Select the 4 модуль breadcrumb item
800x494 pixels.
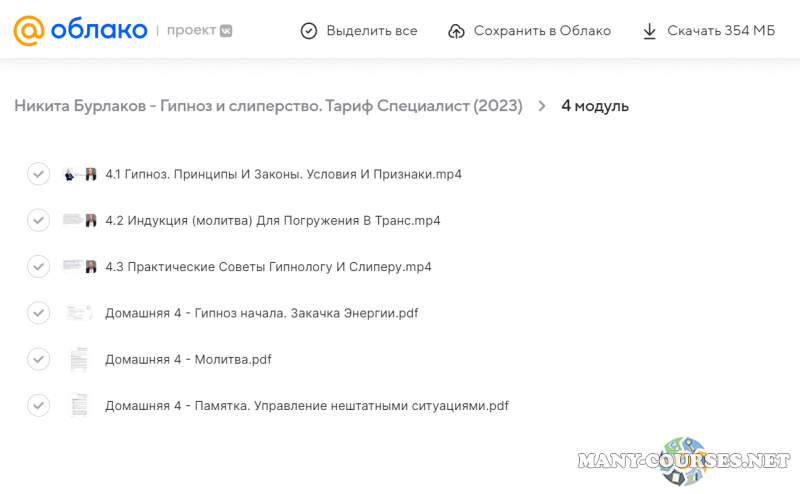click(594, 106)
